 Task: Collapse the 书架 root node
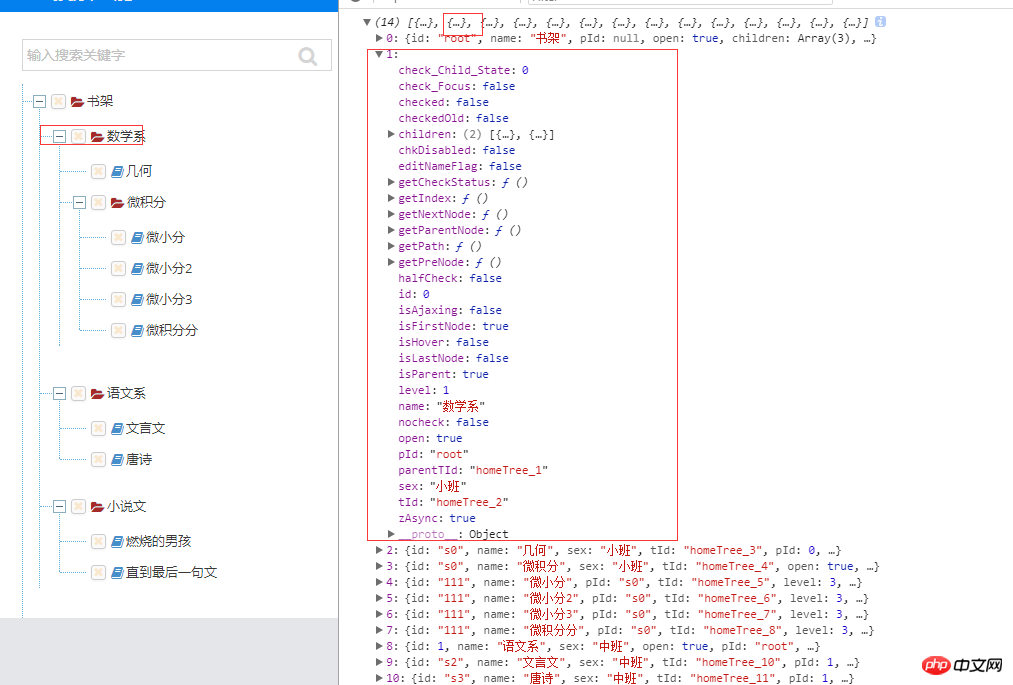point(39,101)
